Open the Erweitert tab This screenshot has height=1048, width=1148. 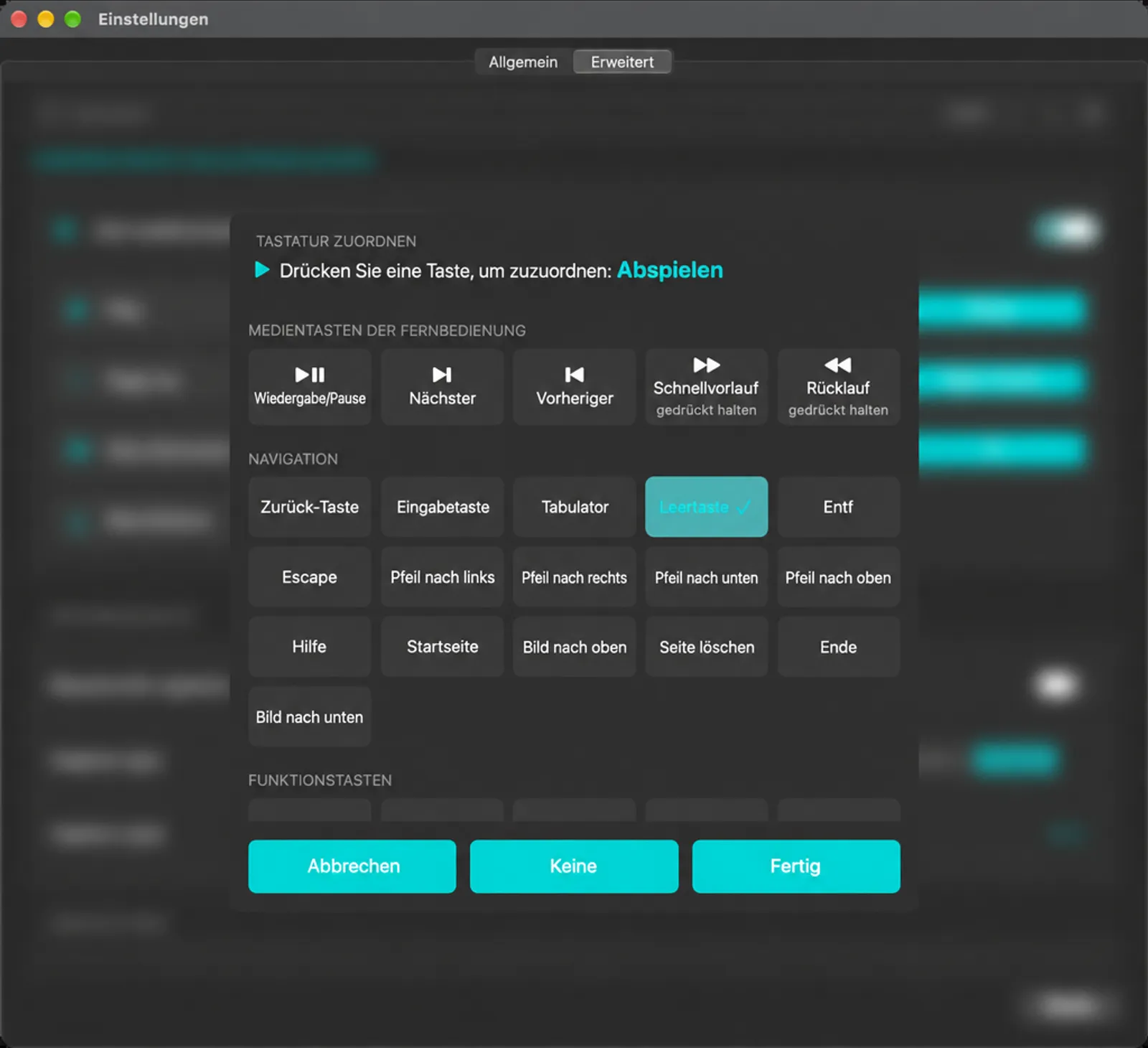[622, 62]
